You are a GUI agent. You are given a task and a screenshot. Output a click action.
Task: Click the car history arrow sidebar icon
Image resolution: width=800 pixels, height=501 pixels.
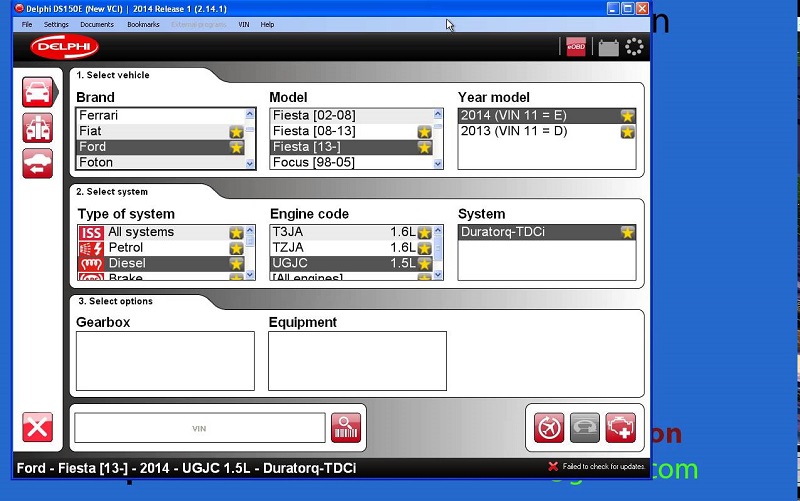[x=37, y=164]
